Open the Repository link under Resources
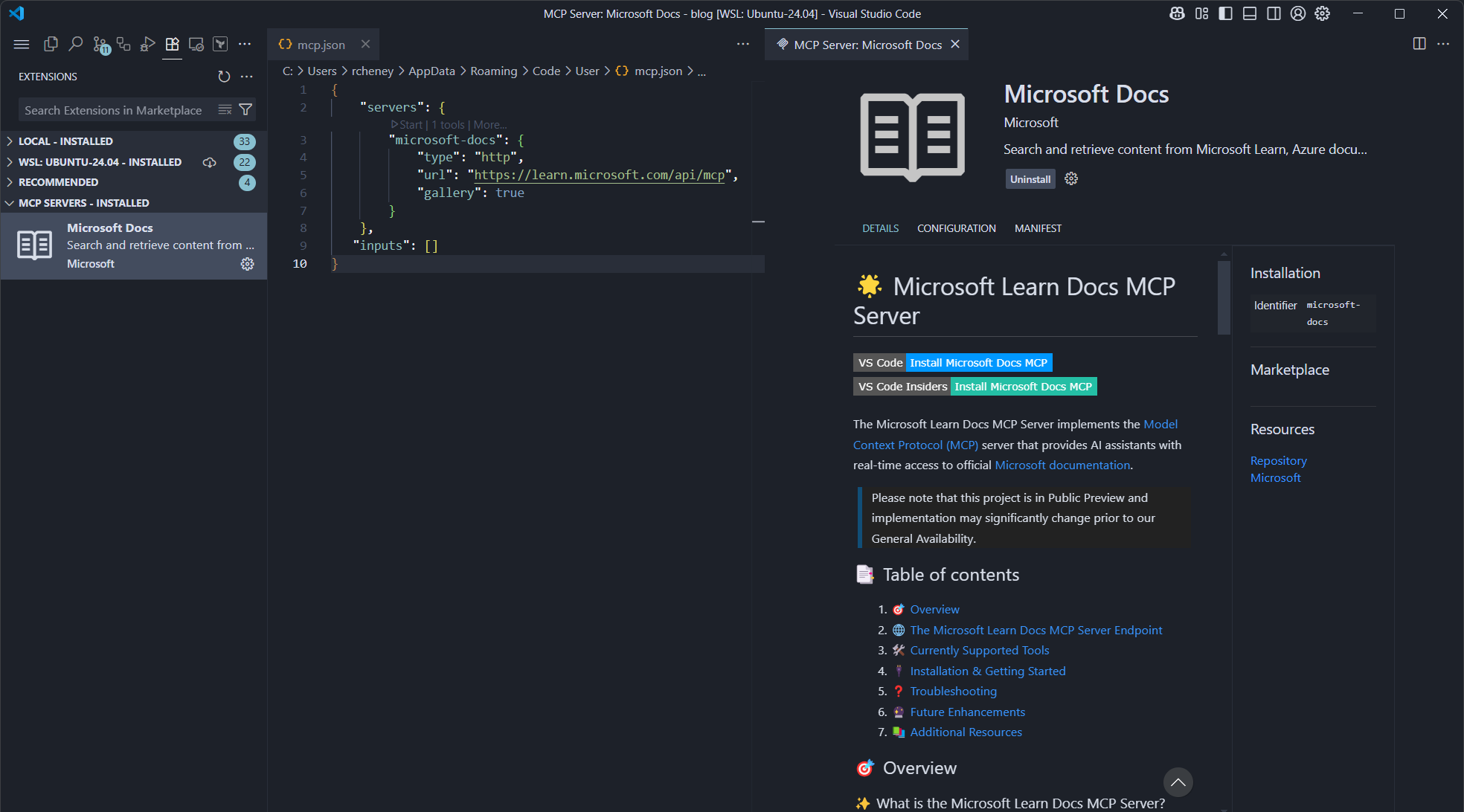Screen dimensions: 1464x812 1278,460
